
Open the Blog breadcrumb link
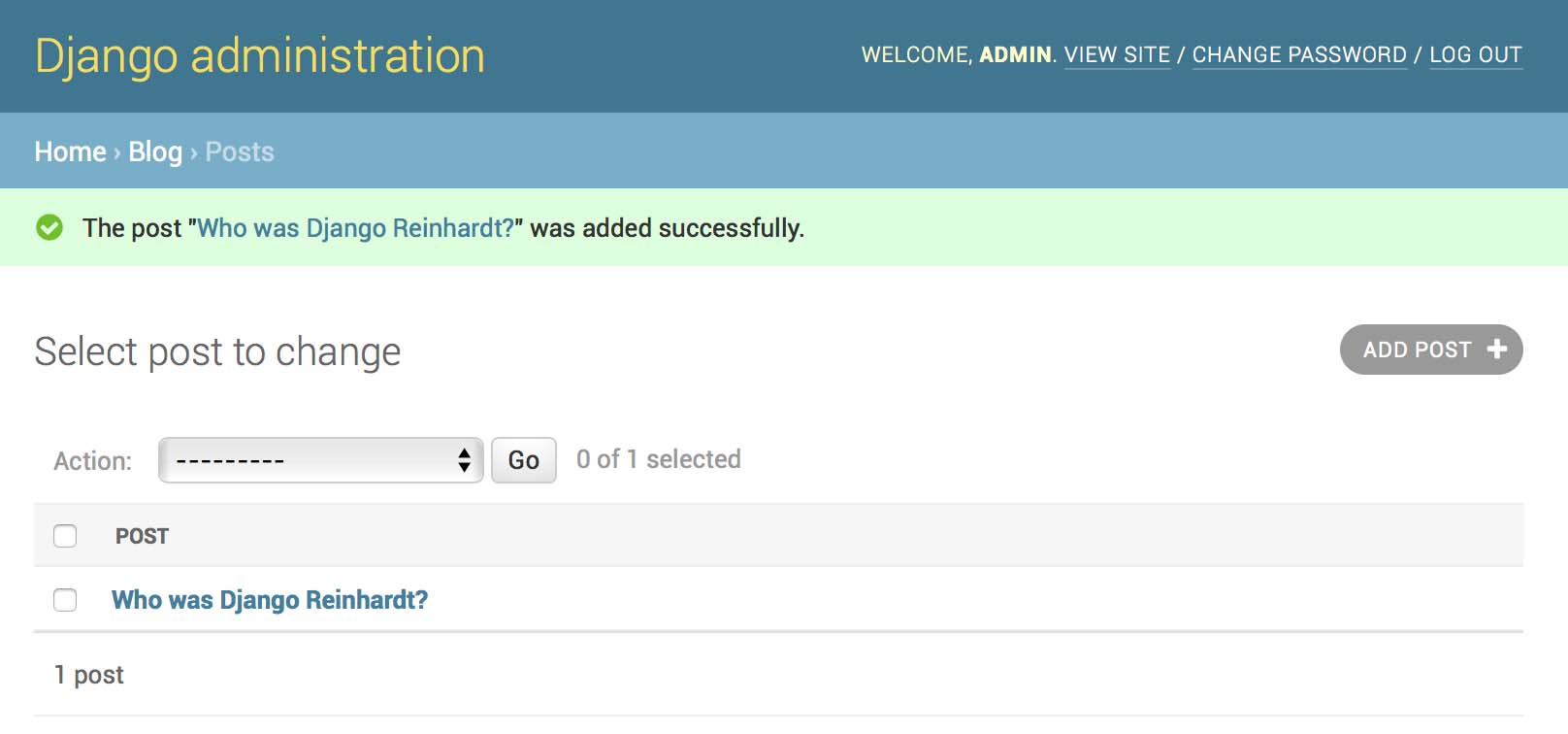155,151
